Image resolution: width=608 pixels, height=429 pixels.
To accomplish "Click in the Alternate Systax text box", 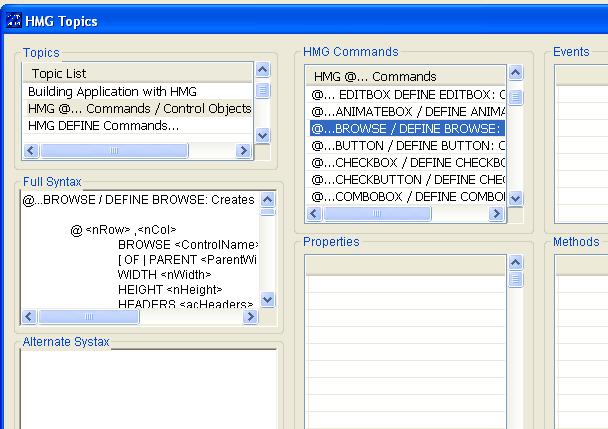I will coord(149,389).
